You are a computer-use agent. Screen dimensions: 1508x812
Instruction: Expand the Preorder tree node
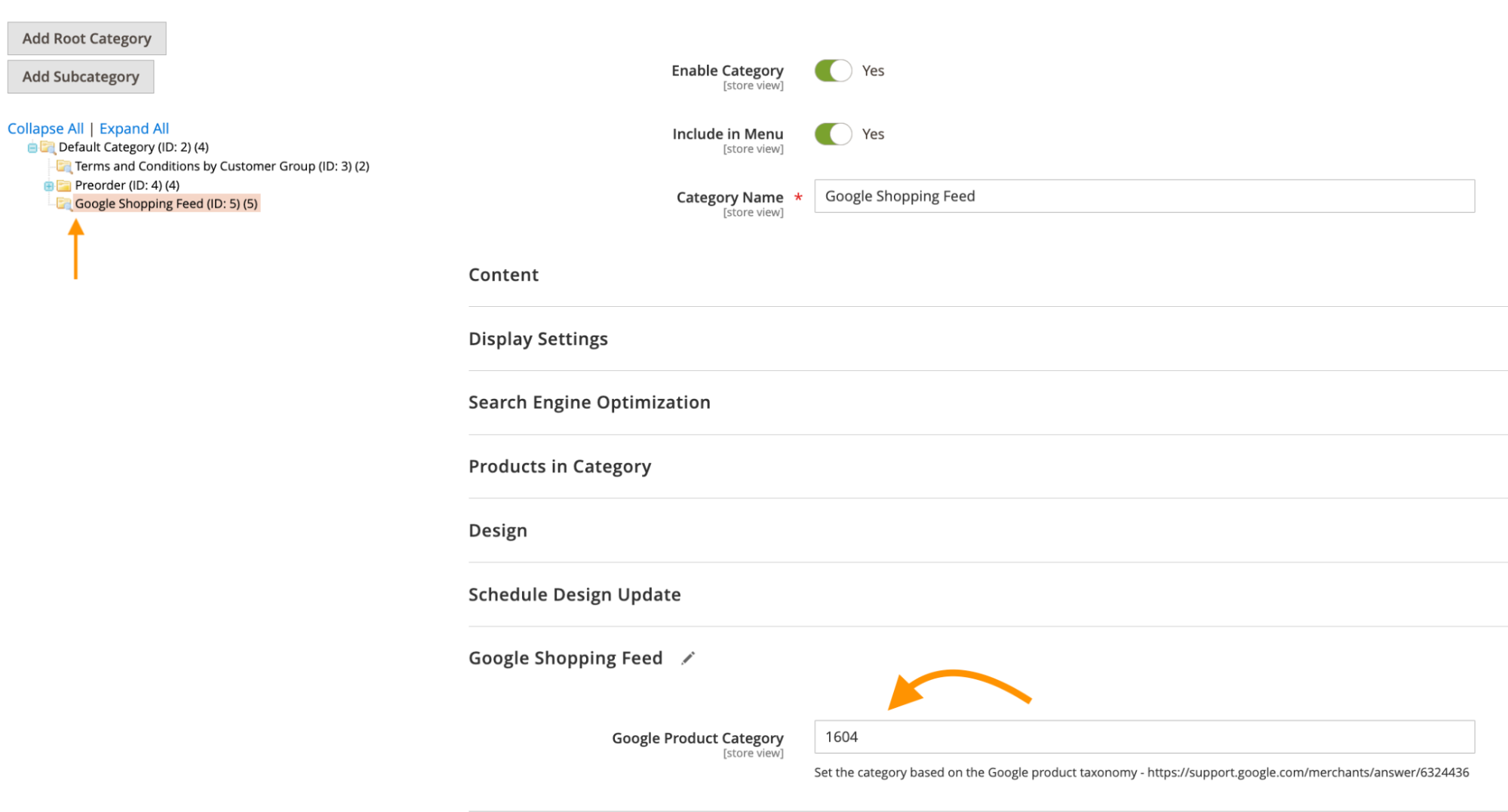pyautogui.click(x=48, y=185)
